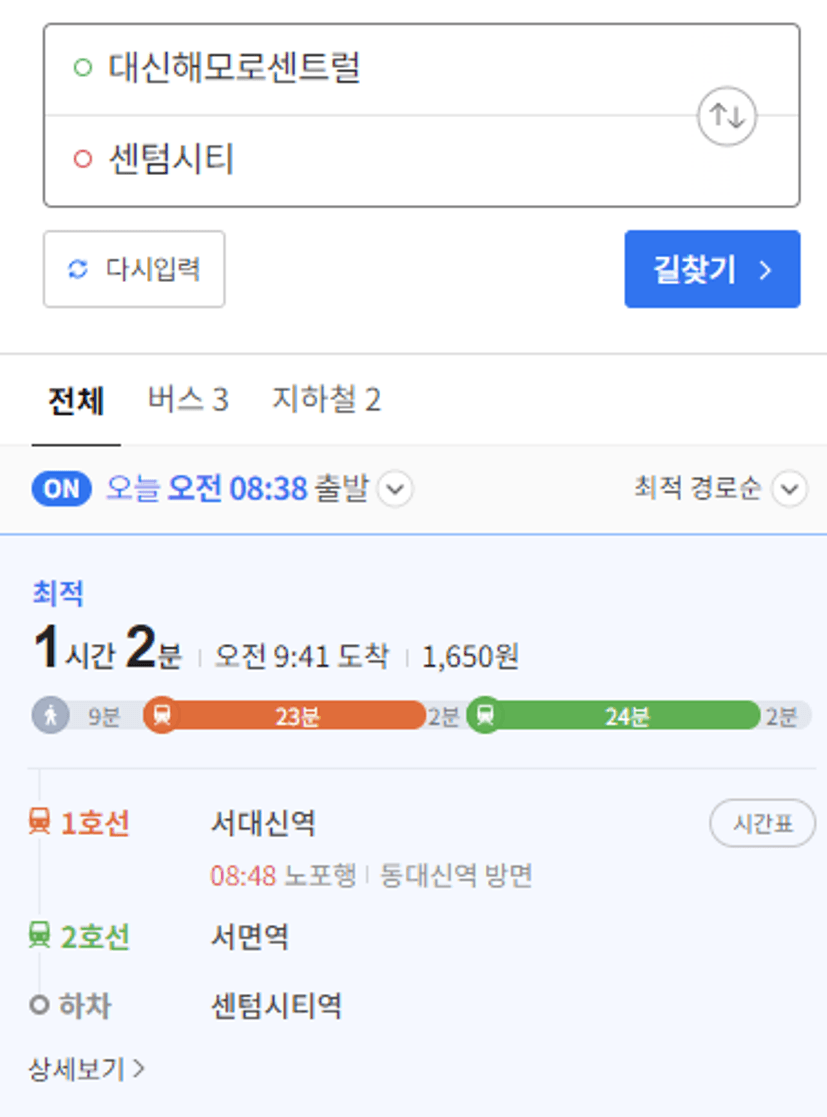This screenshot has width=827, height=1117.
Task: Open the 시간표 timetable button
Action: coord(762,824)
